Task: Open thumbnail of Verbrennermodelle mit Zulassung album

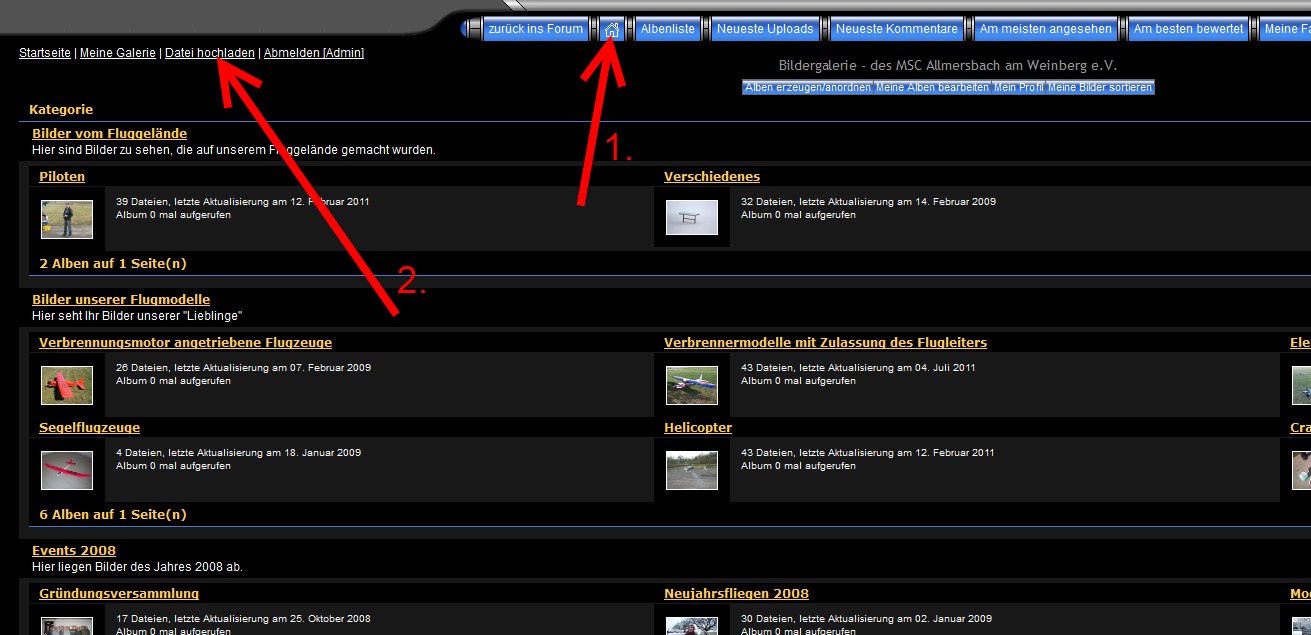Action: point(692,385)
